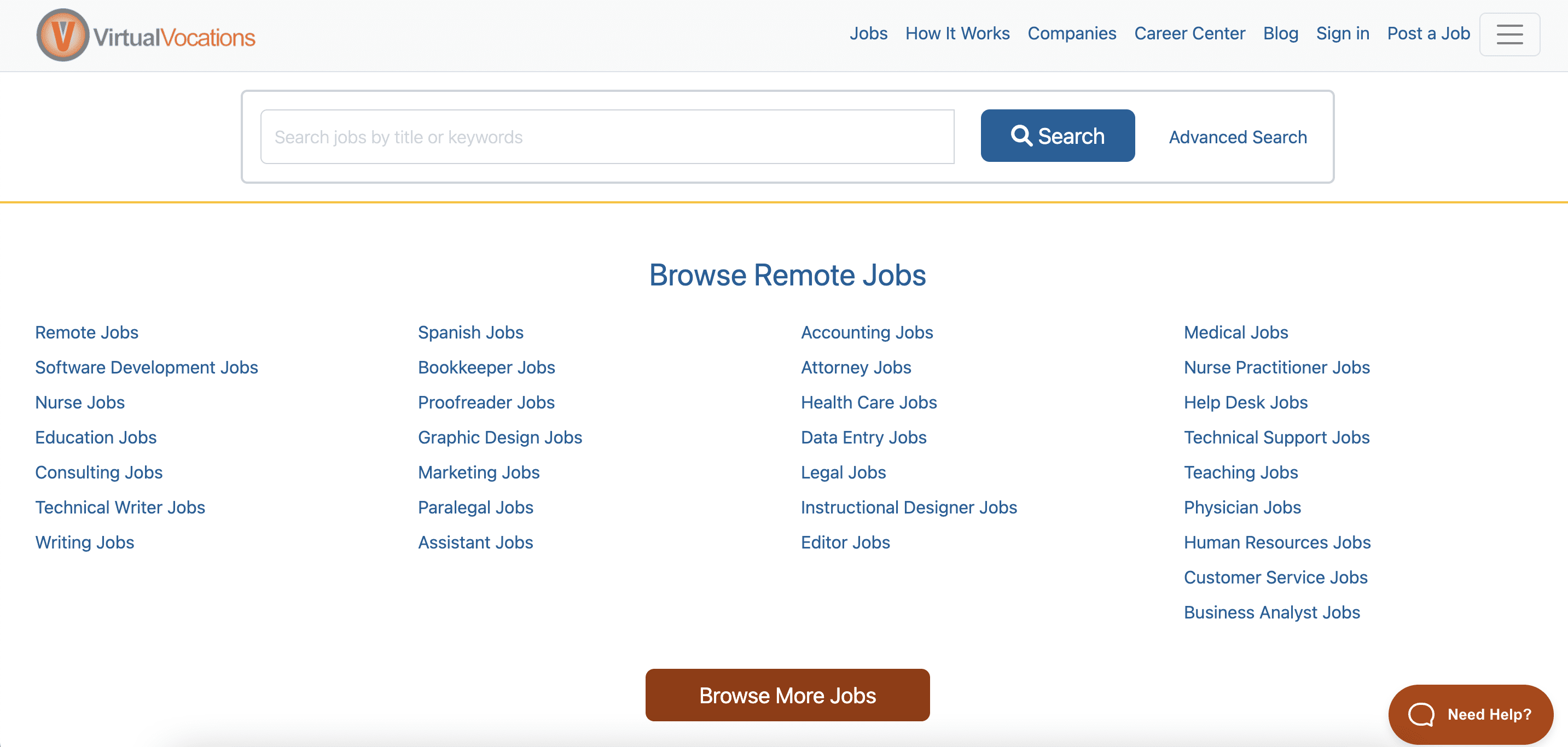Click the Jobs navigation menu item

click(867, 33)
